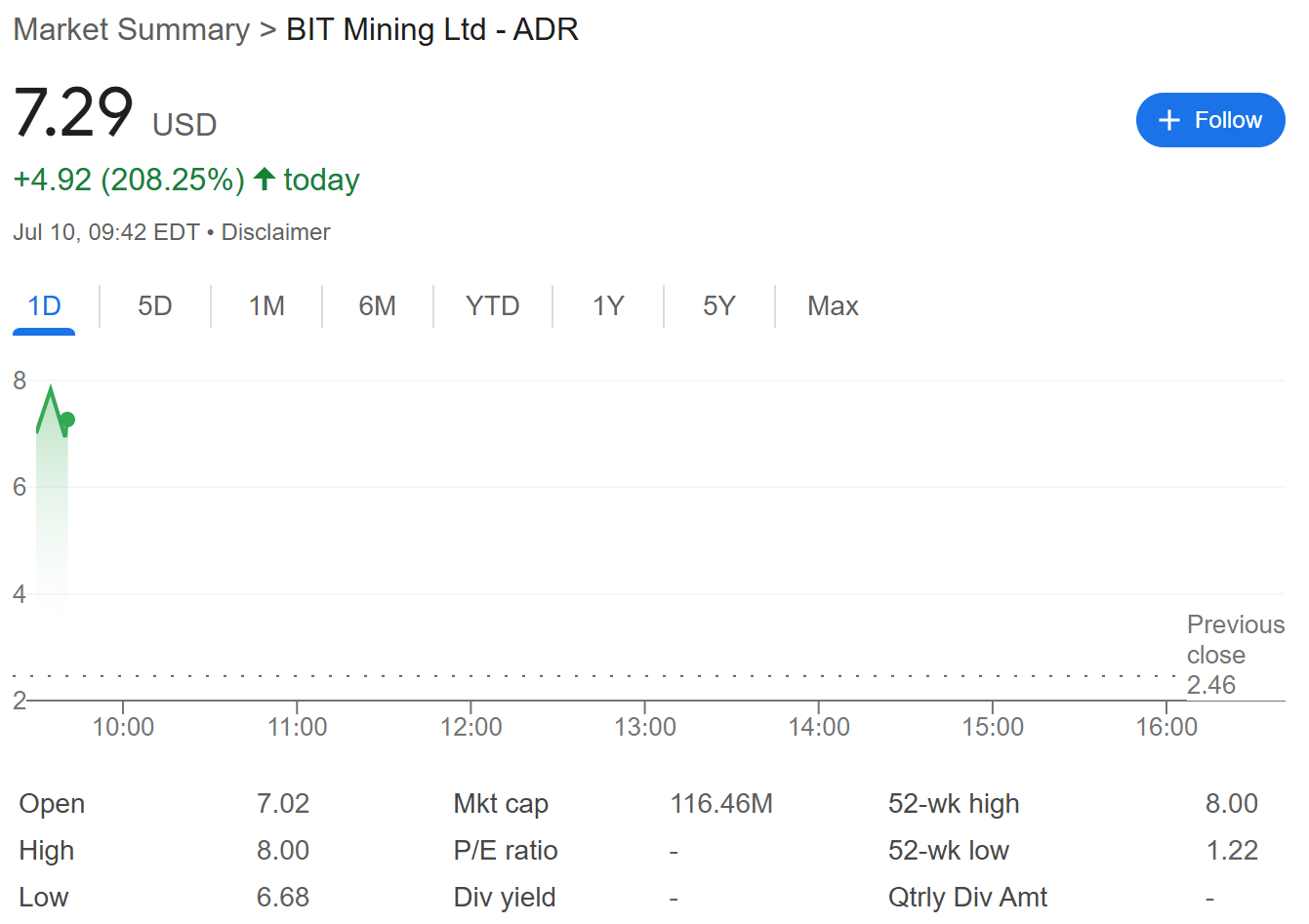The height and width of the screenshot is (924, 1309).
Task: Click the 2.46 previous close value
Action: pos(1211,685)
